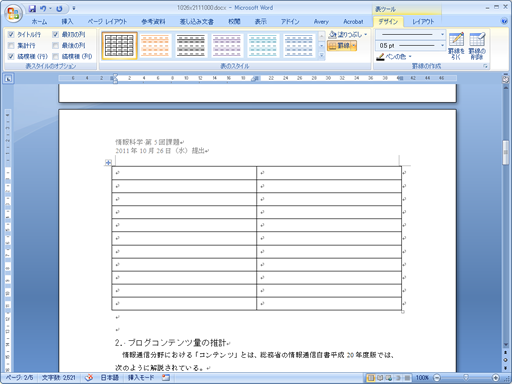Viewport: 512px width, 384px height.
Task: Open the 挿入 ribbon tab
Action: point(67,22)
